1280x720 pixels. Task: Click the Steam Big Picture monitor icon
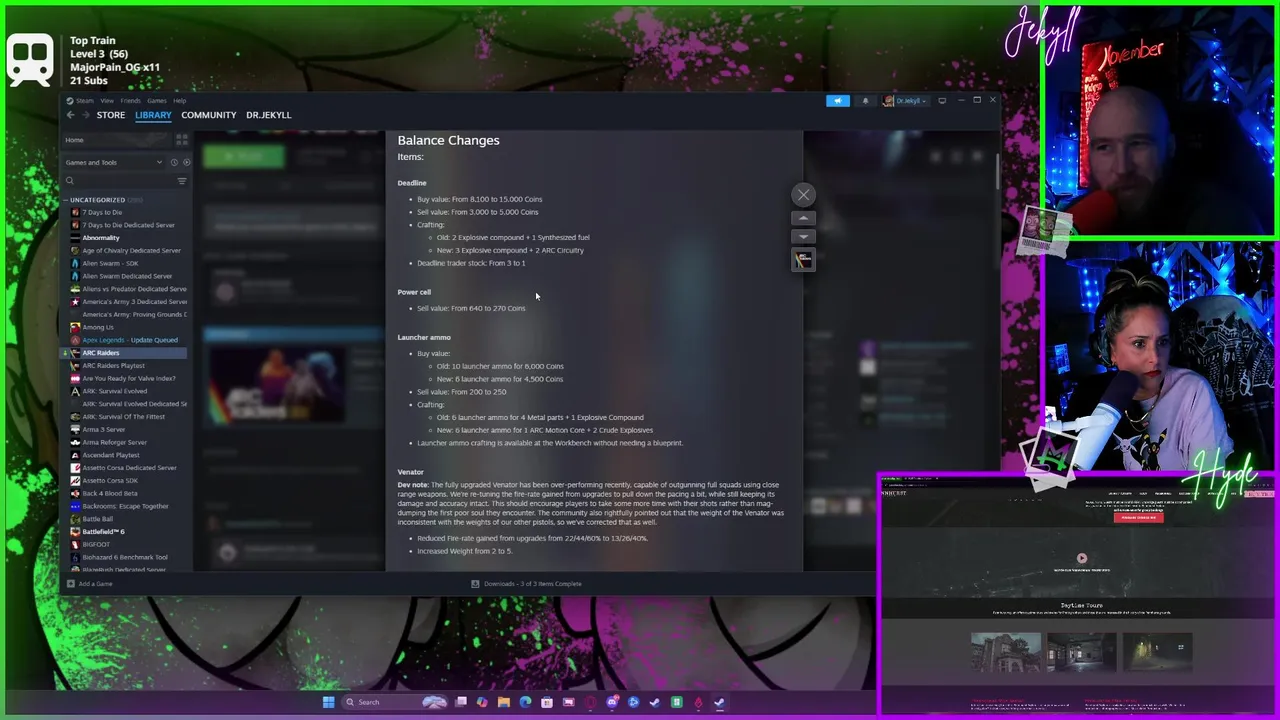tap(942, 101)
